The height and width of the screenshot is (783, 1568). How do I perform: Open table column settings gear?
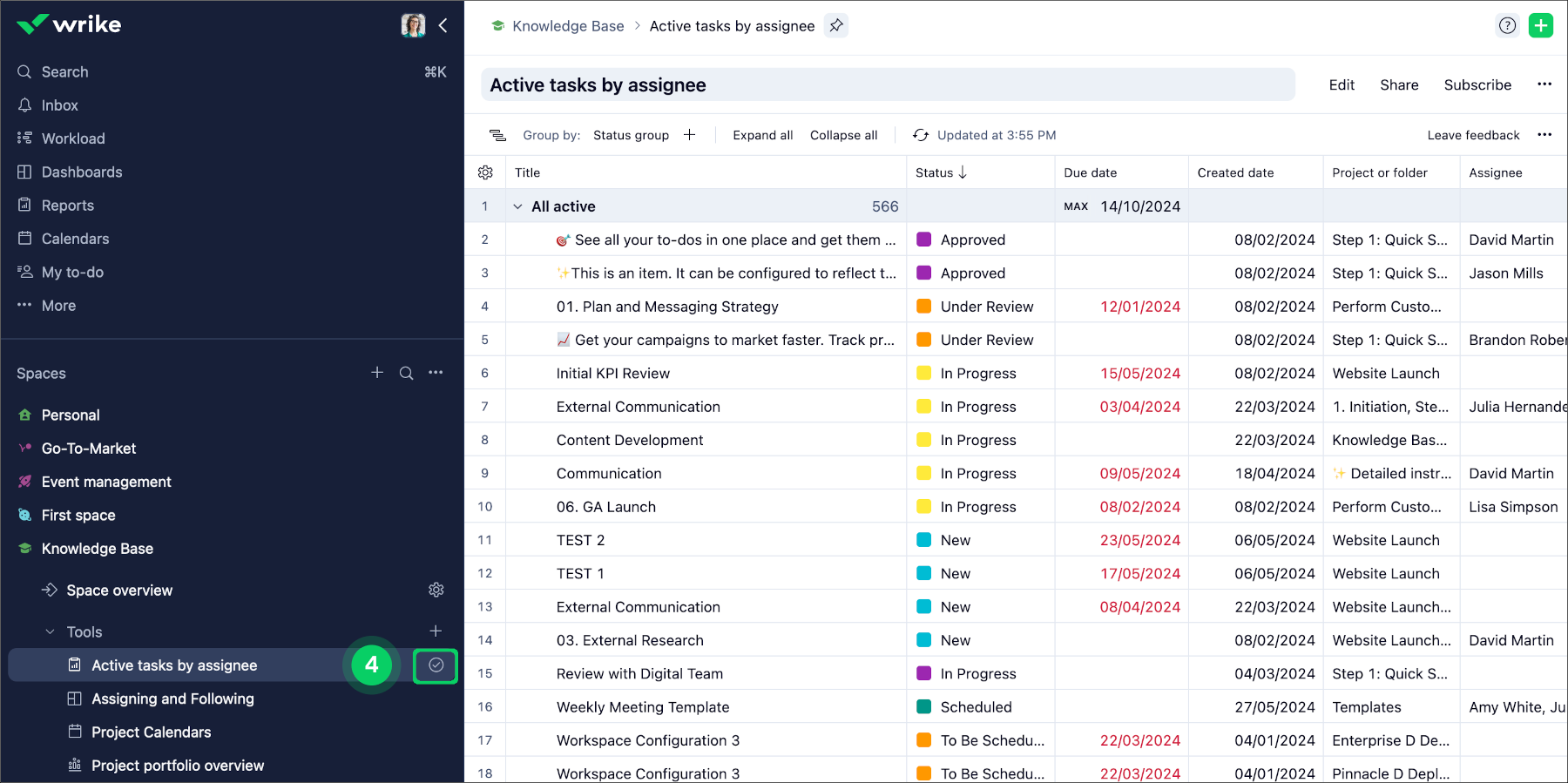[x=485, y=172]
